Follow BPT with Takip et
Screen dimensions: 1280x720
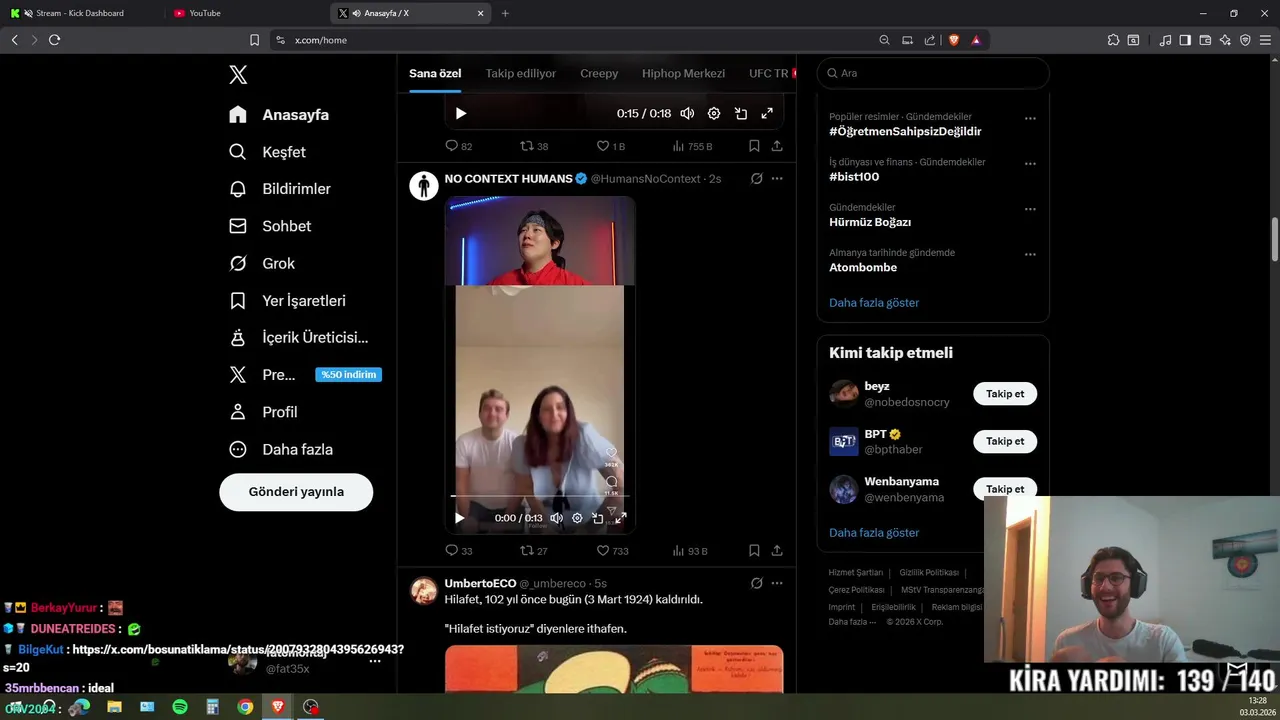[1005, 441]
